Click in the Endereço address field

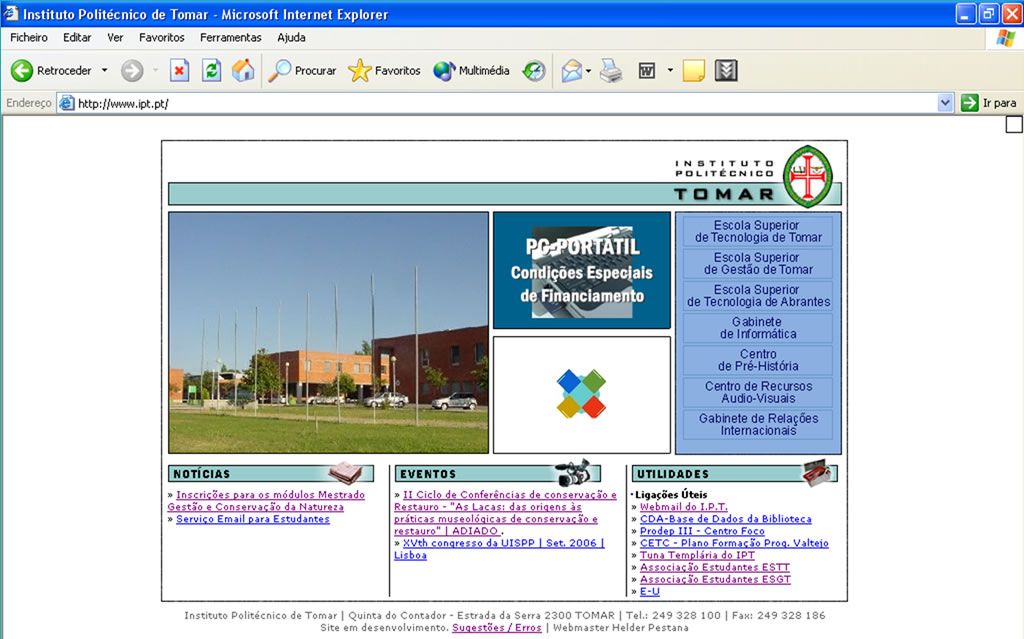pos(500,103)
